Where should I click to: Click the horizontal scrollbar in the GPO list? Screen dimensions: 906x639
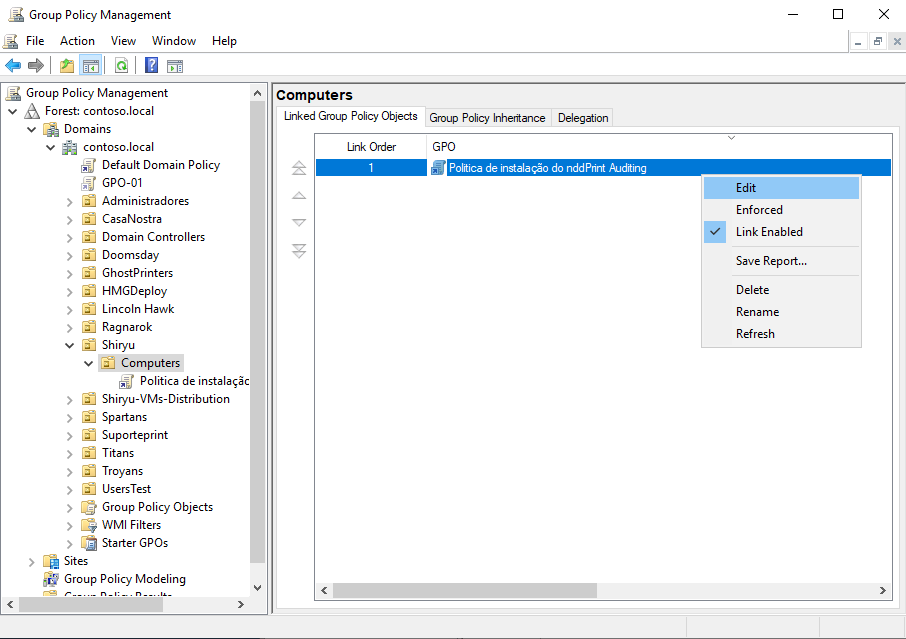464,591
